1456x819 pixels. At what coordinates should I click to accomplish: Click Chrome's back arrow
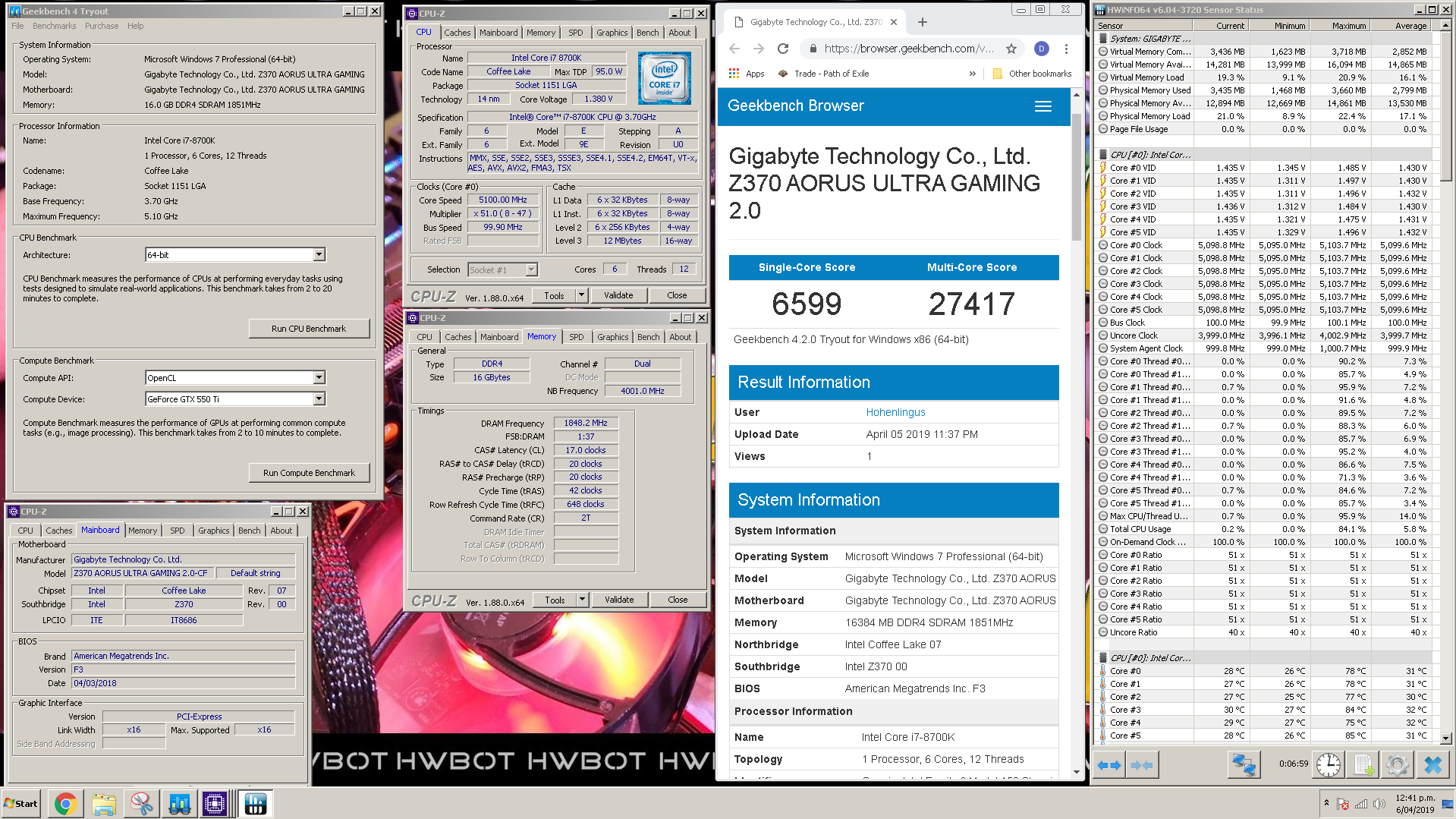(x=734, y=49)
